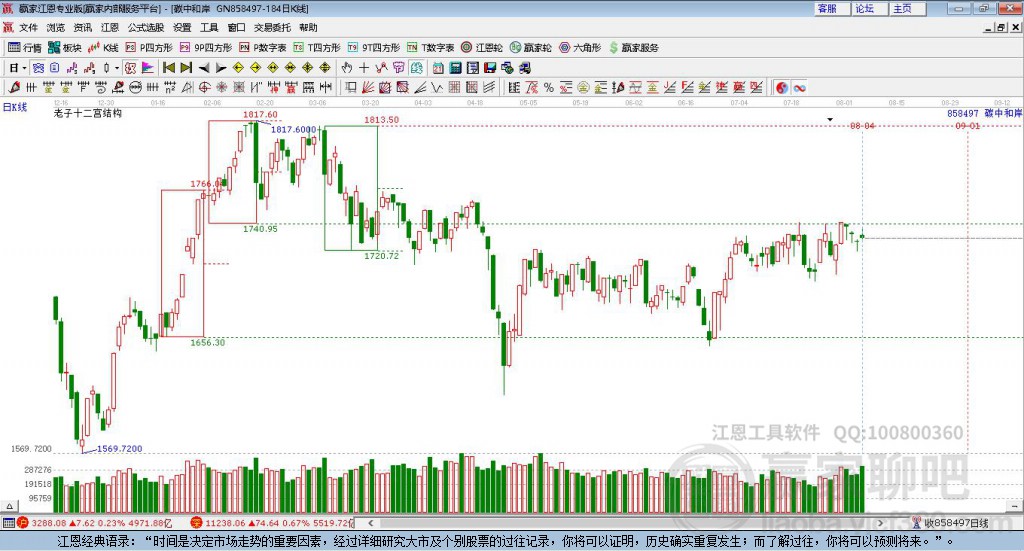Toggle the blue infinity symbol button
1024x551 pixels.
799,87
